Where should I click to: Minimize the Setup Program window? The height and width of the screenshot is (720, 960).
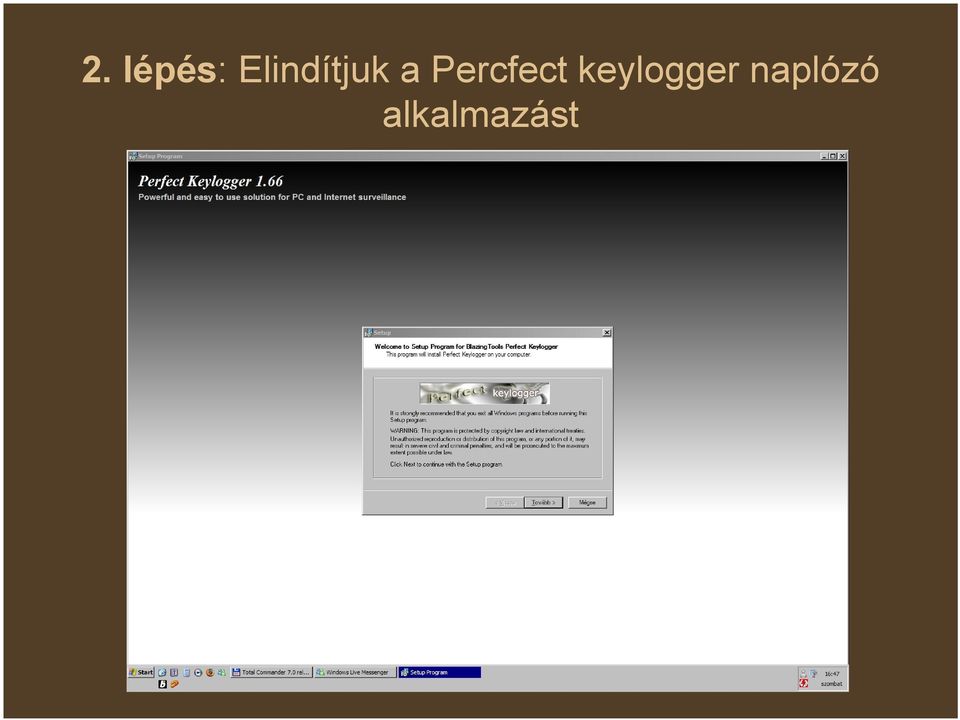click(x=823, y=156)
